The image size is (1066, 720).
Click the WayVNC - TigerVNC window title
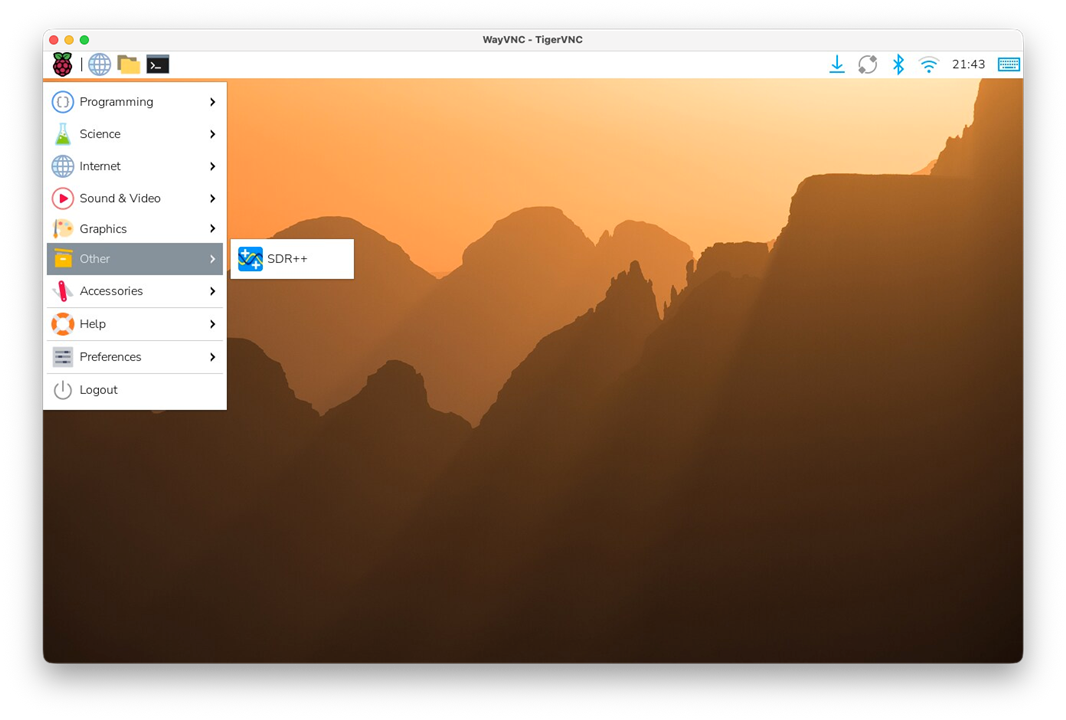(x=532, y=39)
